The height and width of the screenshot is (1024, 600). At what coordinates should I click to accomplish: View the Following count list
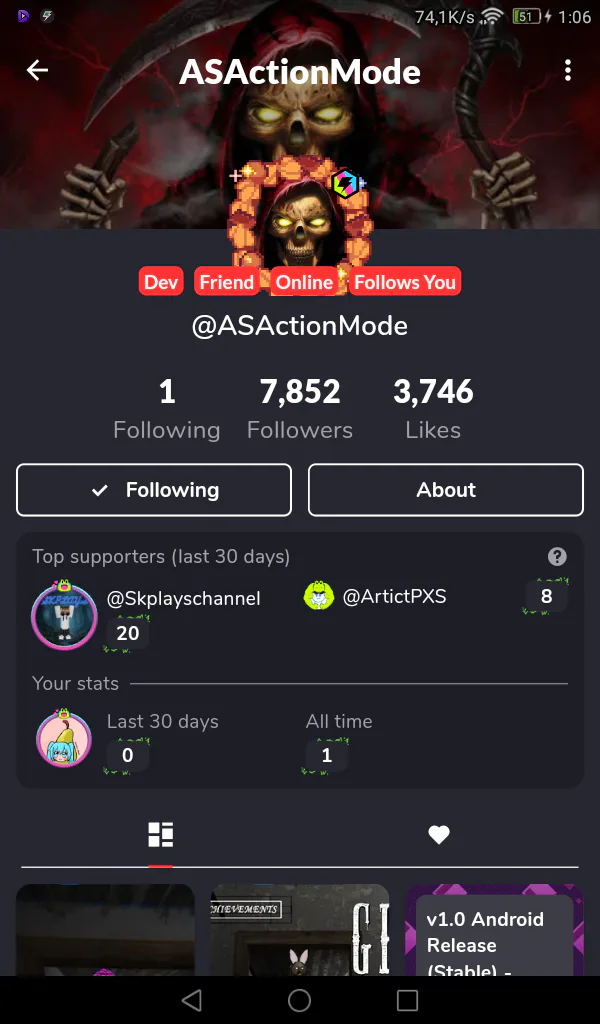pyautogui.click(x=166, y=408)
